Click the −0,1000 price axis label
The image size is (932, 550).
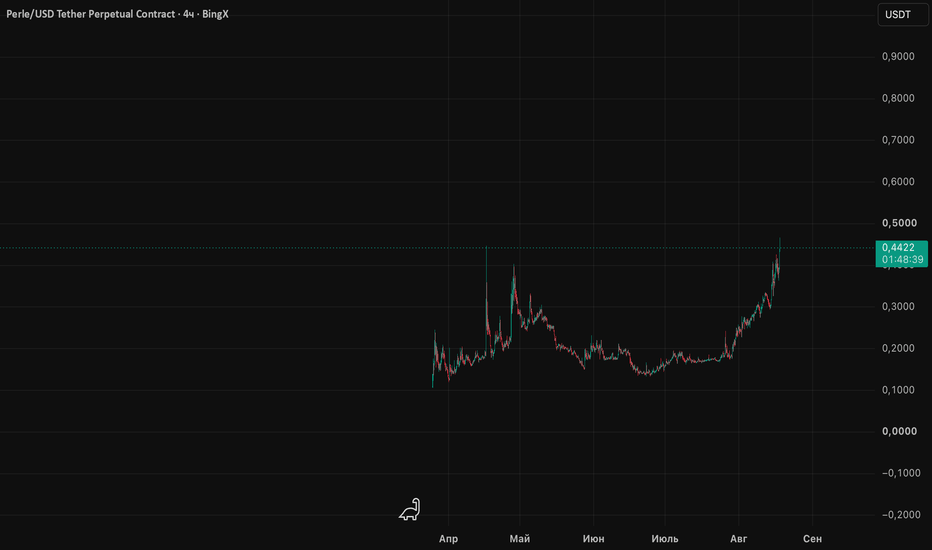[x=900, y=473]
